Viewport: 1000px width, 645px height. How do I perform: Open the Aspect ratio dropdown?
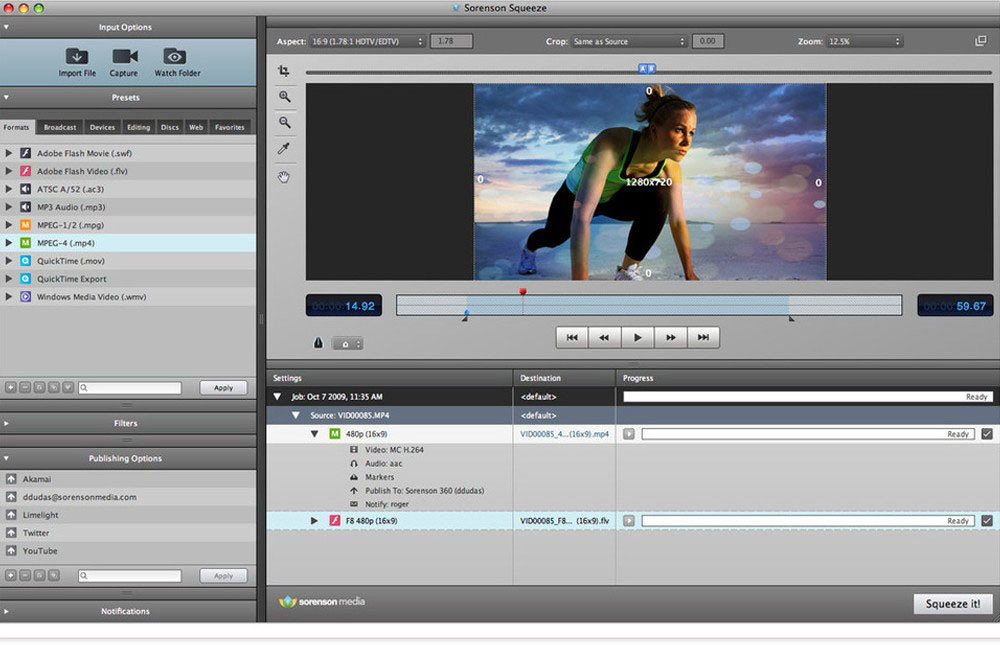pos(367,41)
